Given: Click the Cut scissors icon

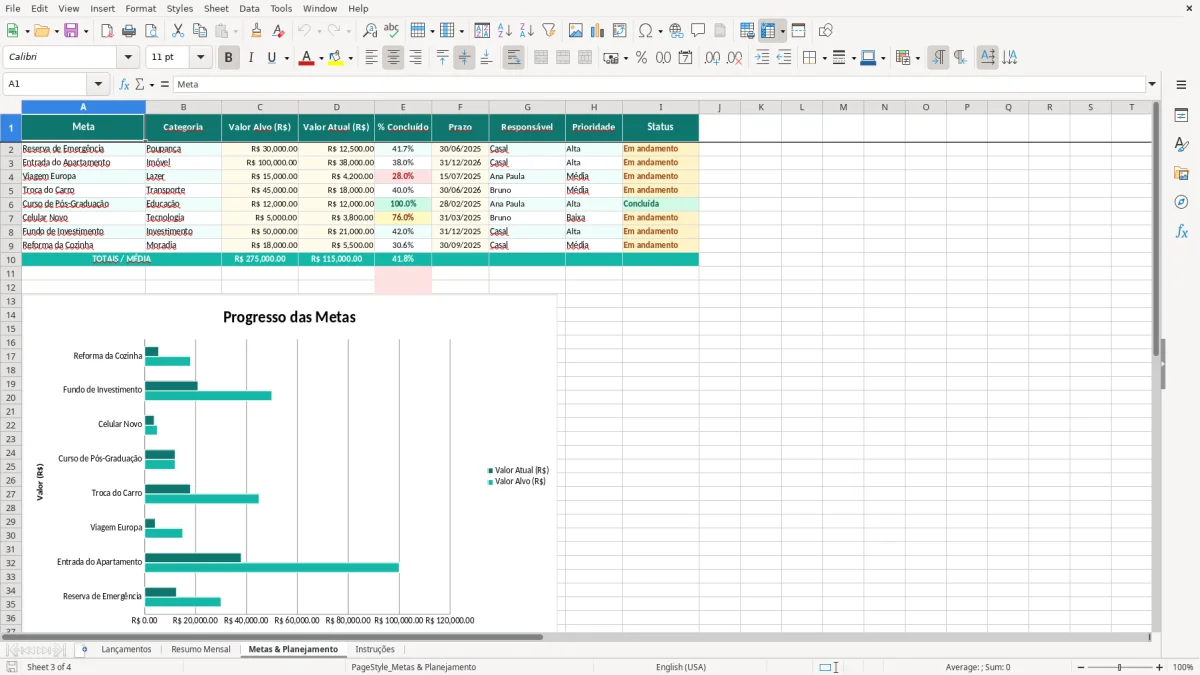Looking at the screenshot, I should pos(178,31).
